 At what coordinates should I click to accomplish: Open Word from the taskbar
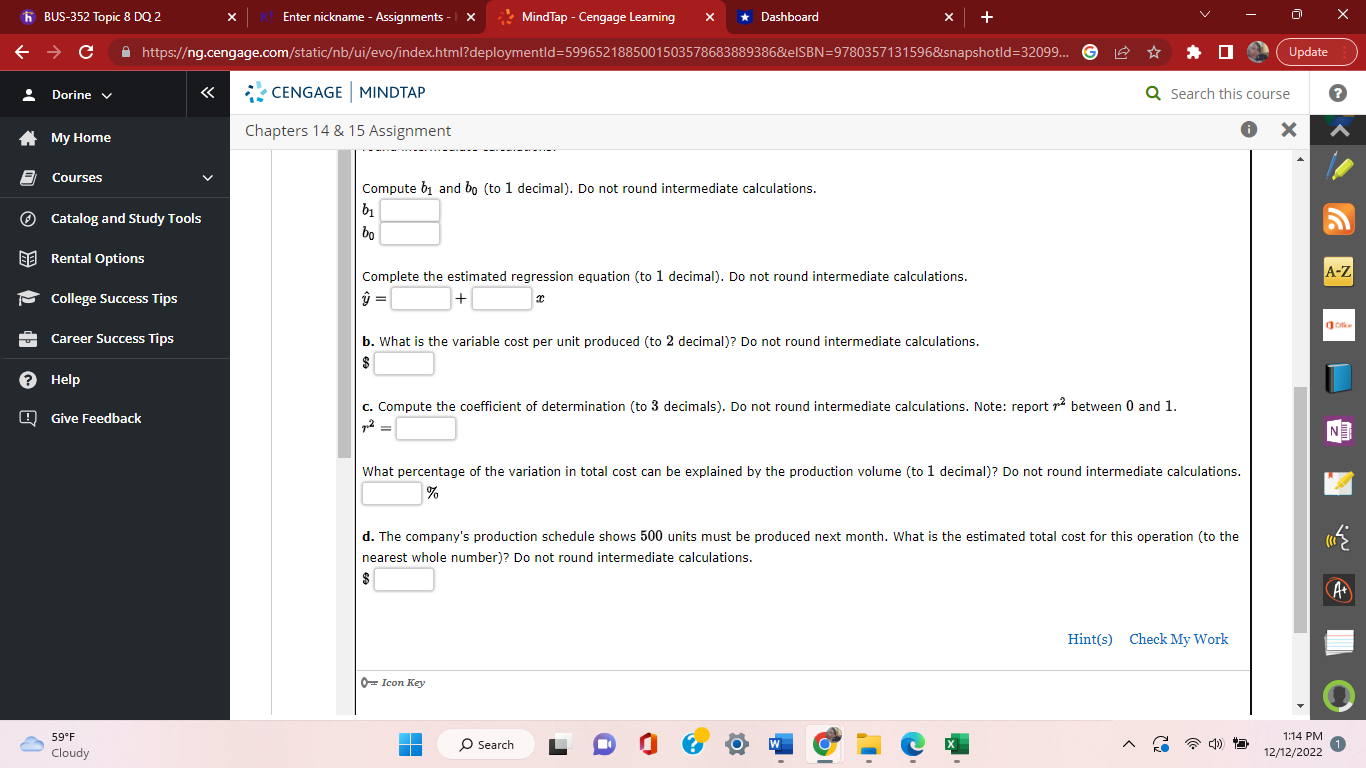(x=779, y=744)
